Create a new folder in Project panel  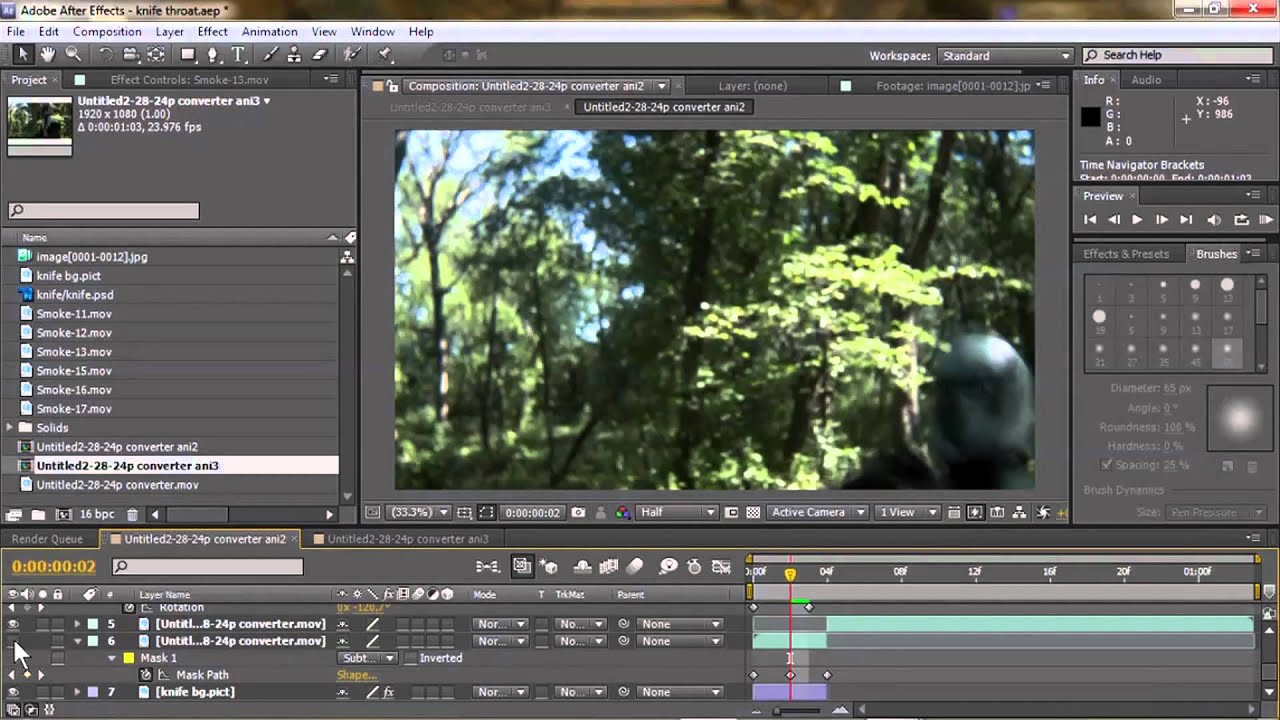tap(38, 514)
